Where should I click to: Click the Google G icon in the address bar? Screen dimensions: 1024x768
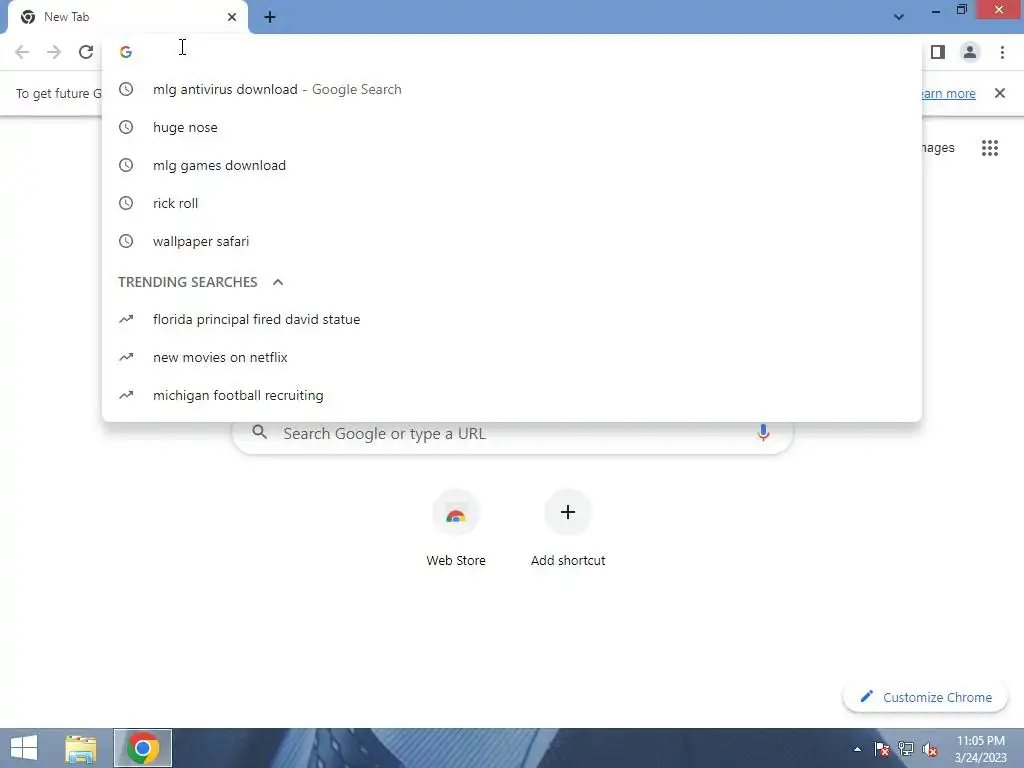coord(126,52)
